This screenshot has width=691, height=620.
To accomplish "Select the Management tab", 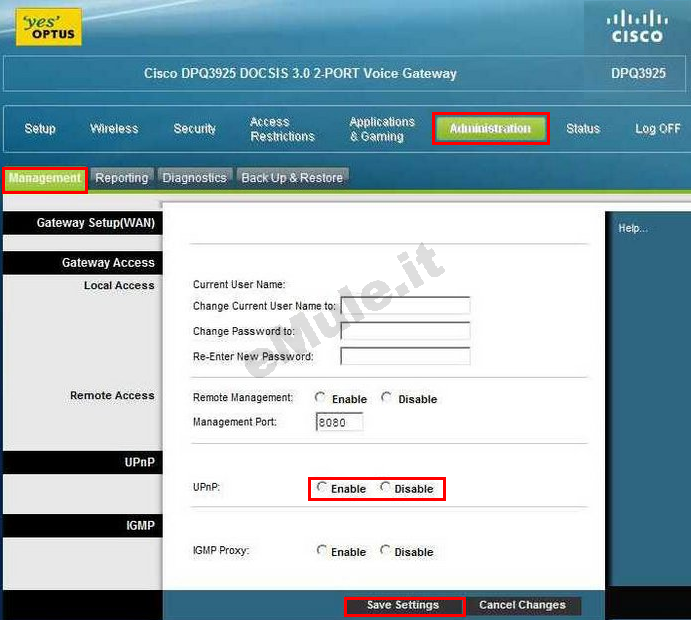I will point(45,178).
